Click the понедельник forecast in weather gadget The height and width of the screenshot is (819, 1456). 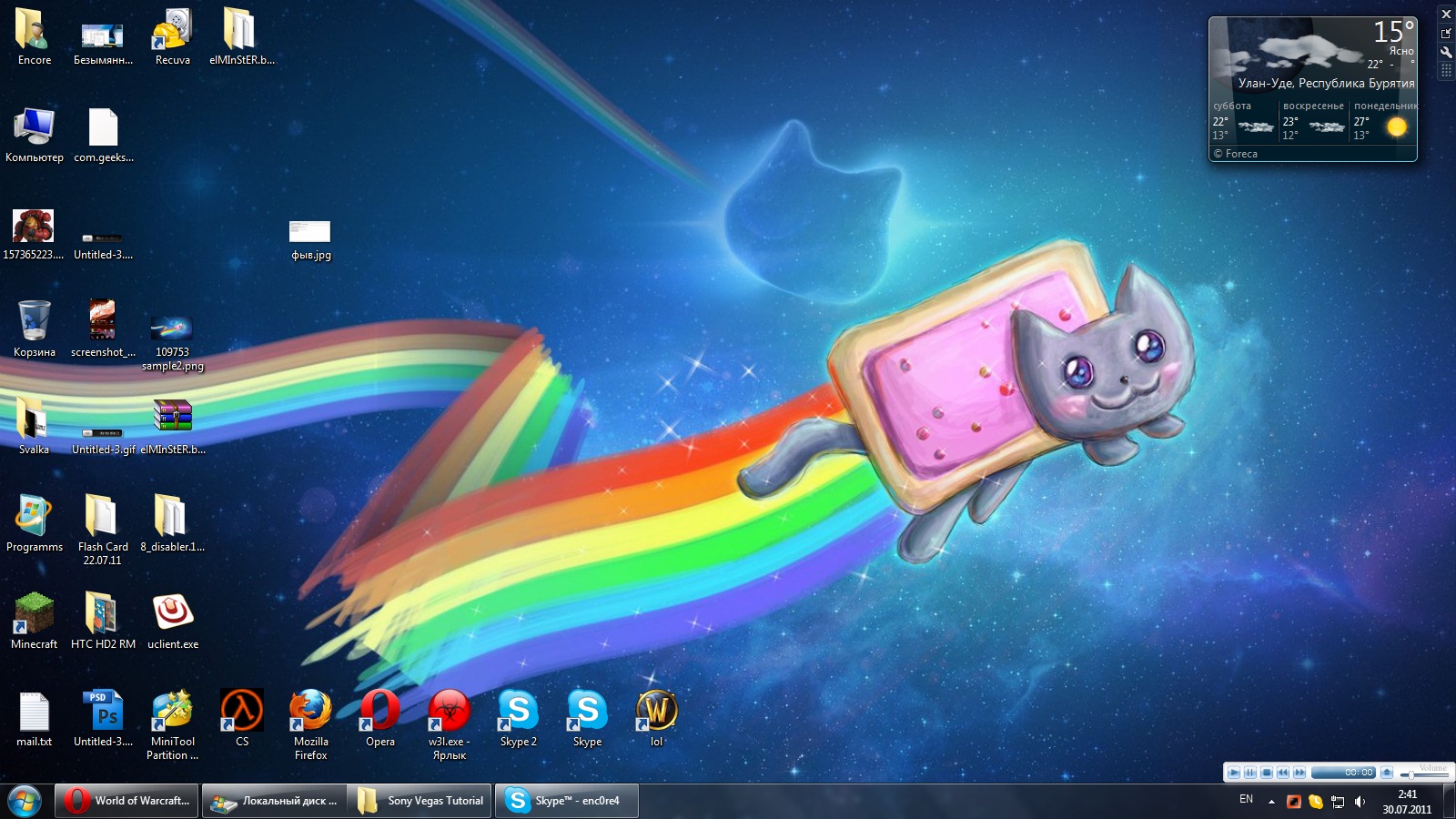click(1383, 121)
